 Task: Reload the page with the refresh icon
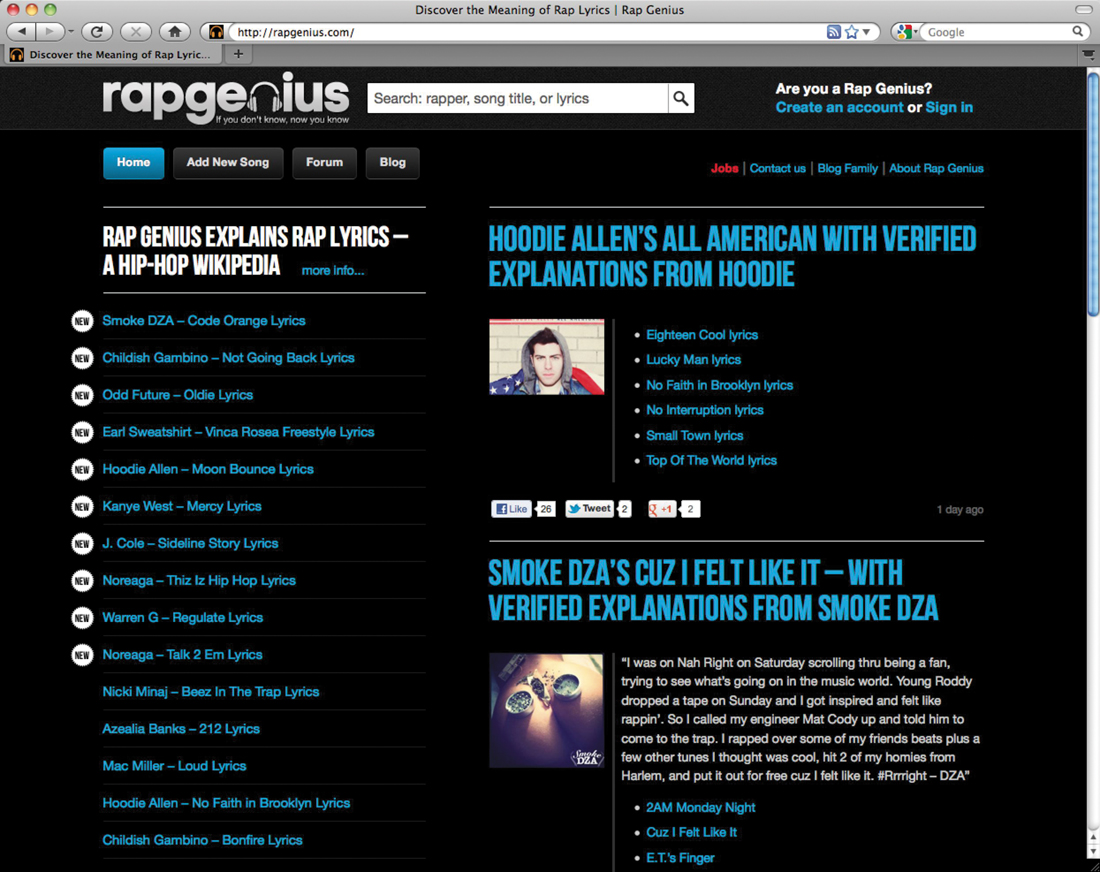coord(97,32)
